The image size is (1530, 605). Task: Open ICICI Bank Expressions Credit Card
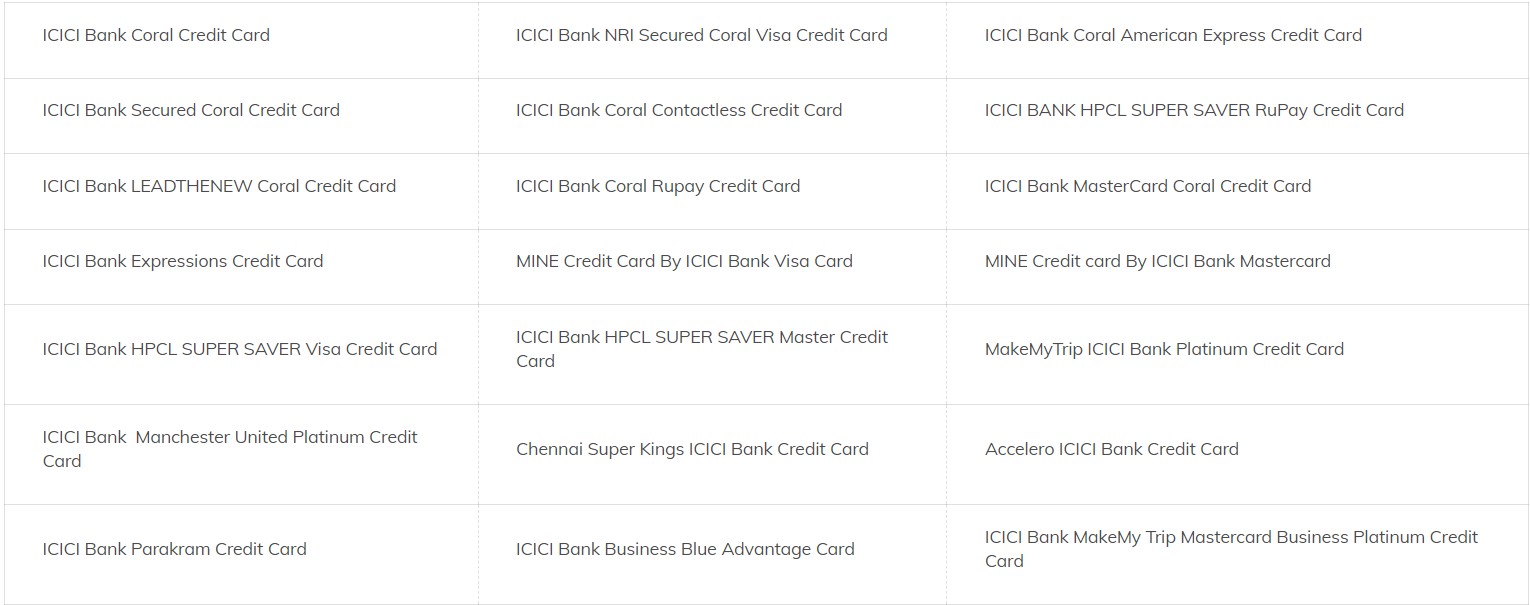pos(183,261)
